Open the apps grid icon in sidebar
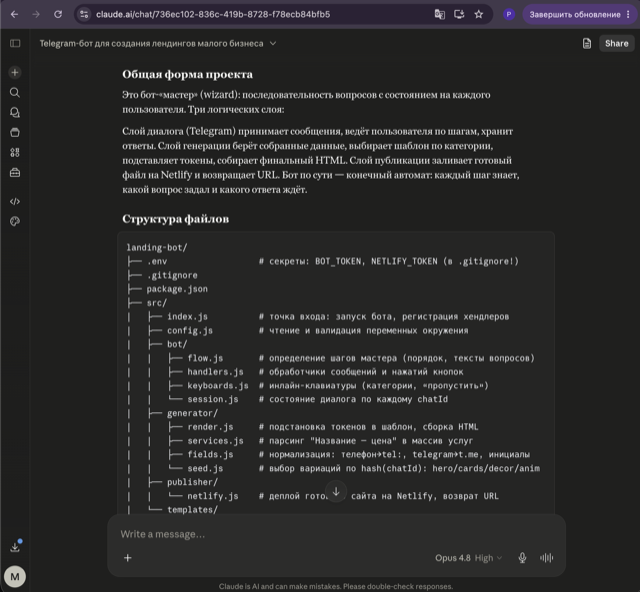 coord(15,152)
